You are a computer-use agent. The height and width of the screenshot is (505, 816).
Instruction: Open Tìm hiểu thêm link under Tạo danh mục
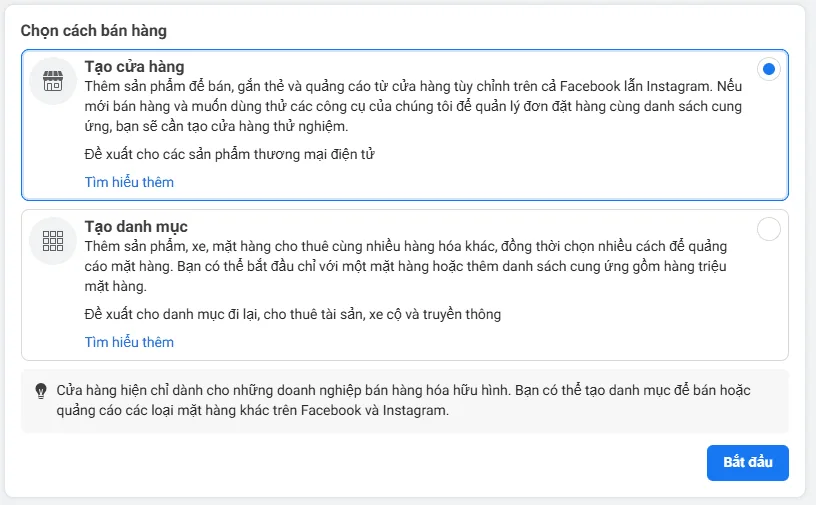[x=129, y=342]
